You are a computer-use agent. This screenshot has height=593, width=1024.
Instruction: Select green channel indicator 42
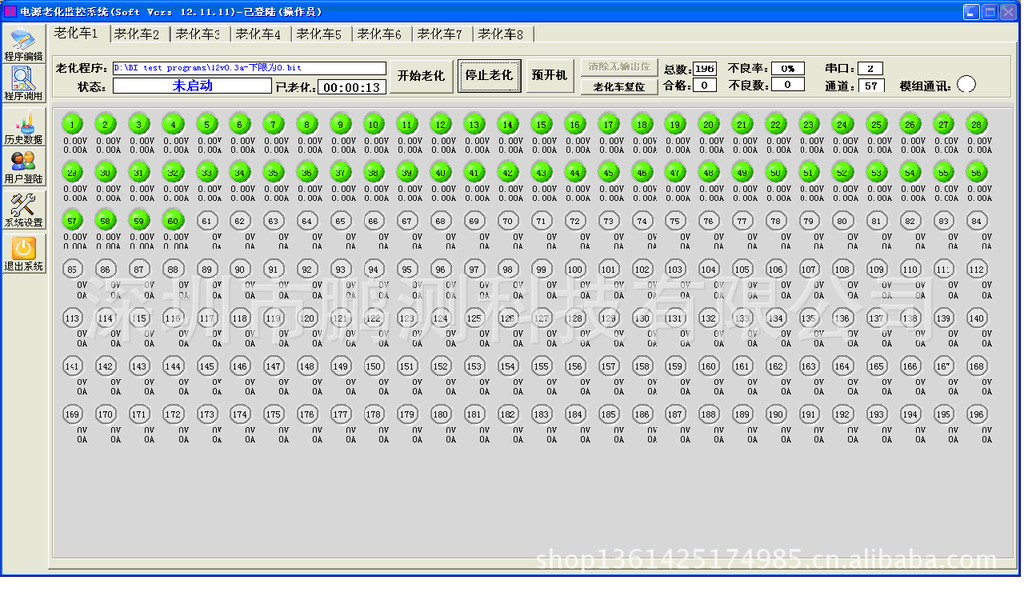(x=507, y=172)
